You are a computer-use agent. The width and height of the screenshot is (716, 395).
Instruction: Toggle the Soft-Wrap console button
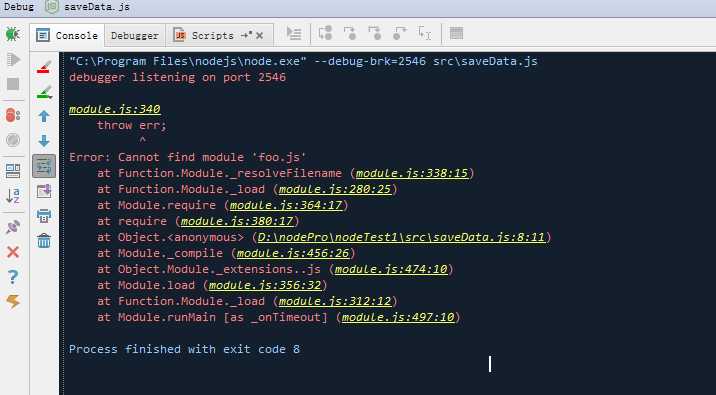point(44,166)
